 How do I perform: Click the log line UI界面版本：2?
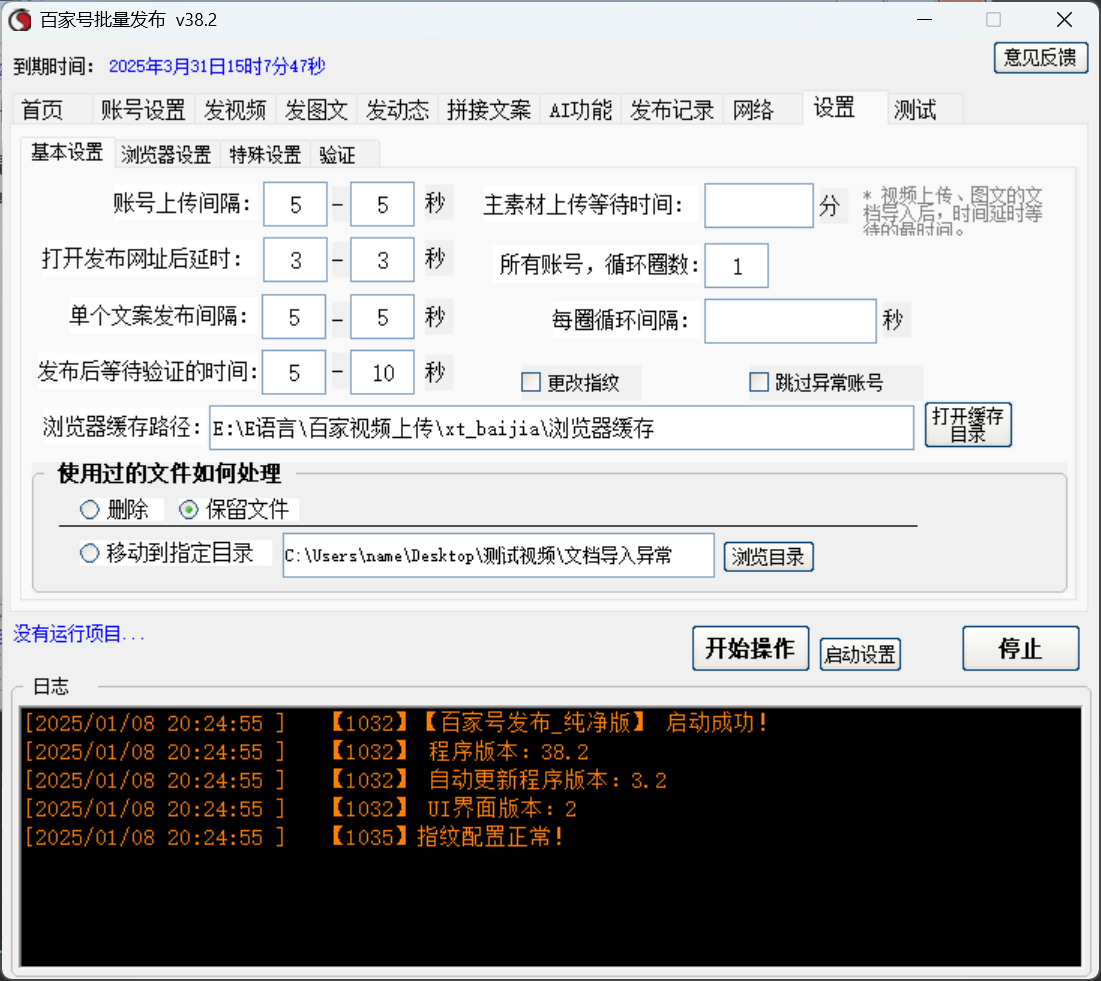(301, 809)
